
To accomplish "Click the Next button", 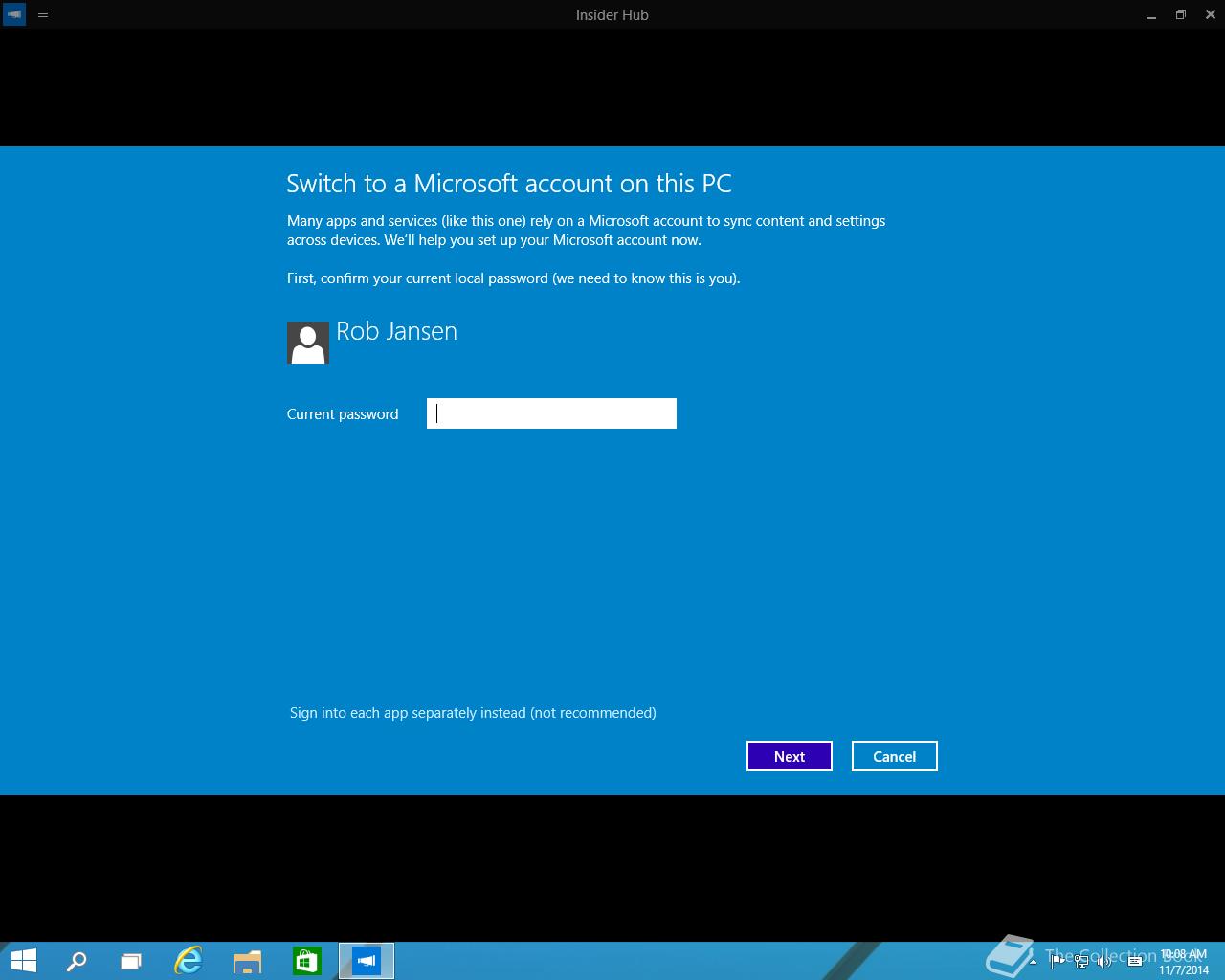I will pos(790,756).
